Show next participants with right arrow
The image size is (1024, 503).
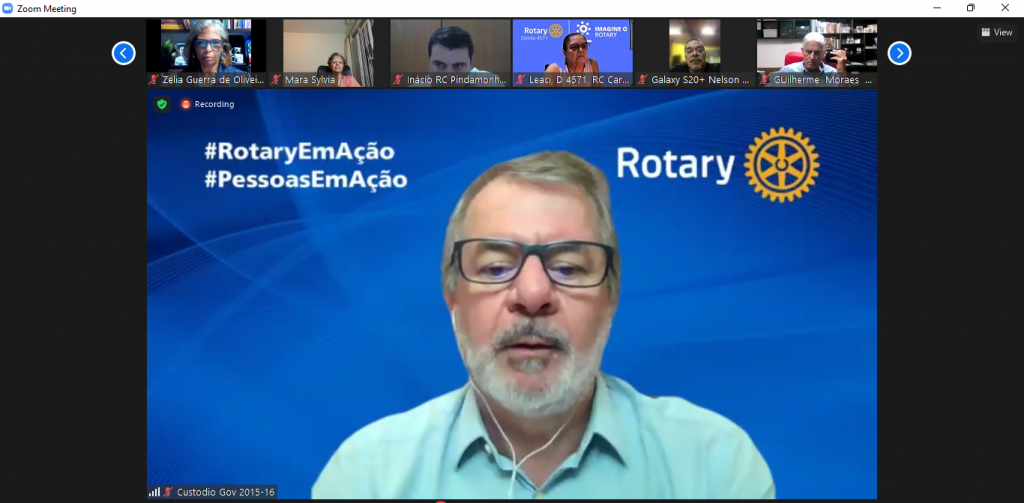click(899, 53)
